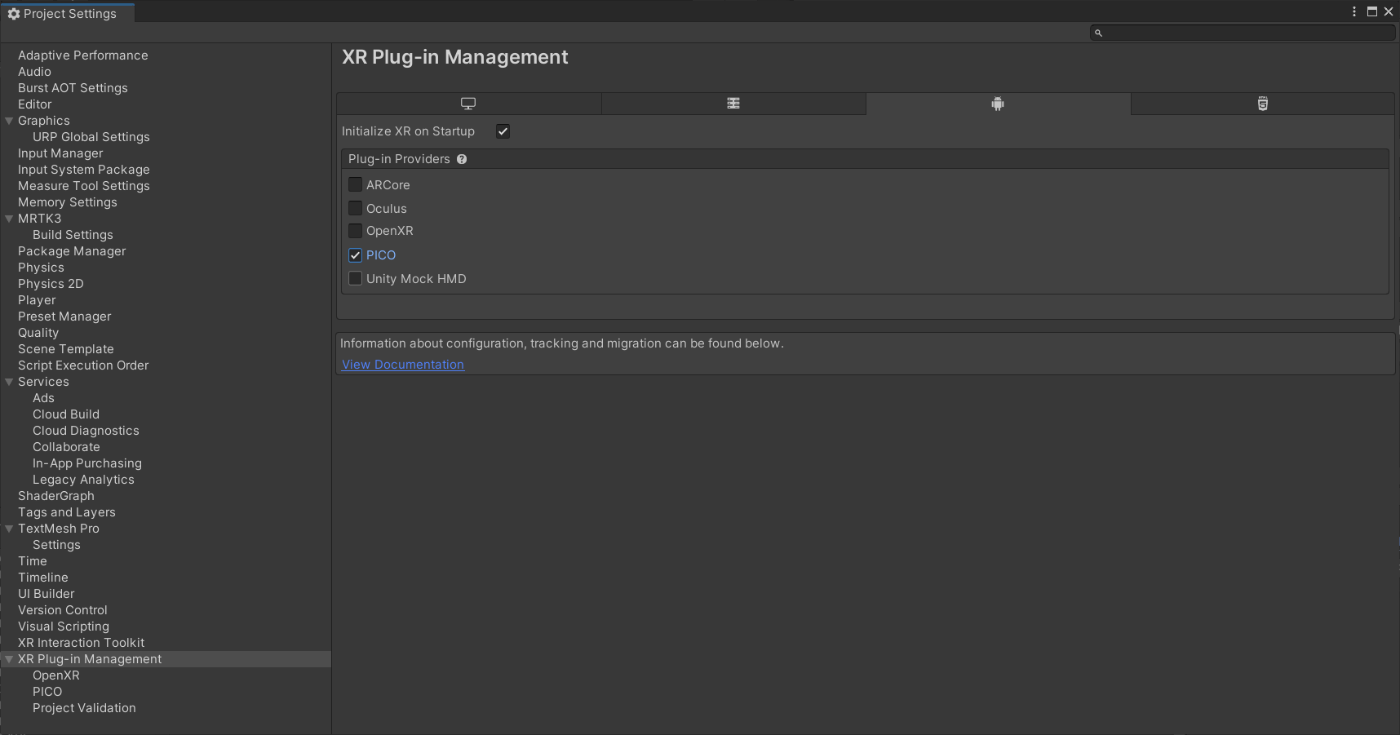The height and width of the screenshot is (735, 1400).
Task: Open TextMesh Pro Settings child item
Action: [56, 545]
